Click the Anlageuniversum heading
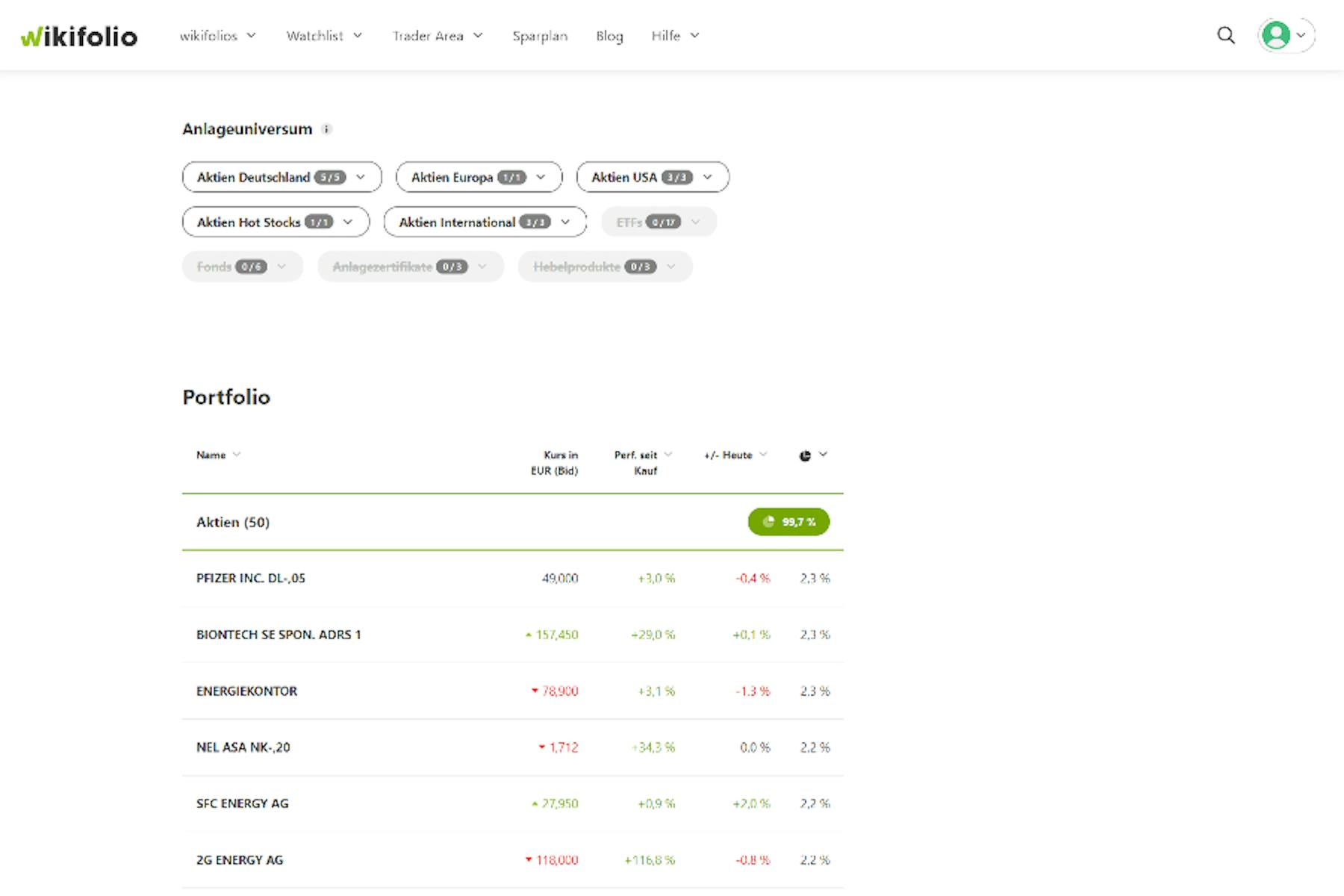This screenshot has height=896, width=1344. (x=247, y=128)
